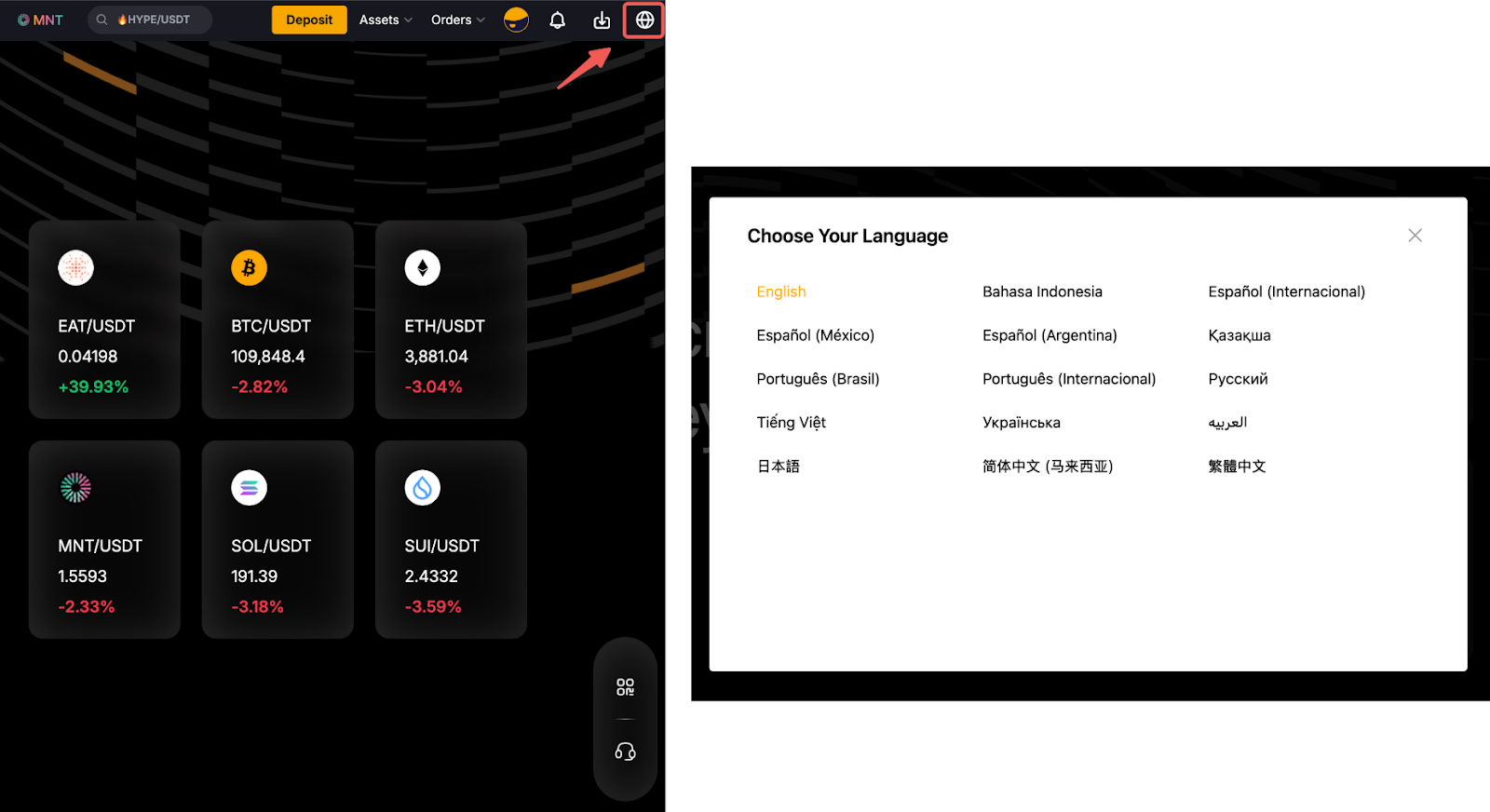
Task: Click the MNT logo
Action: (x=40, y=20)
